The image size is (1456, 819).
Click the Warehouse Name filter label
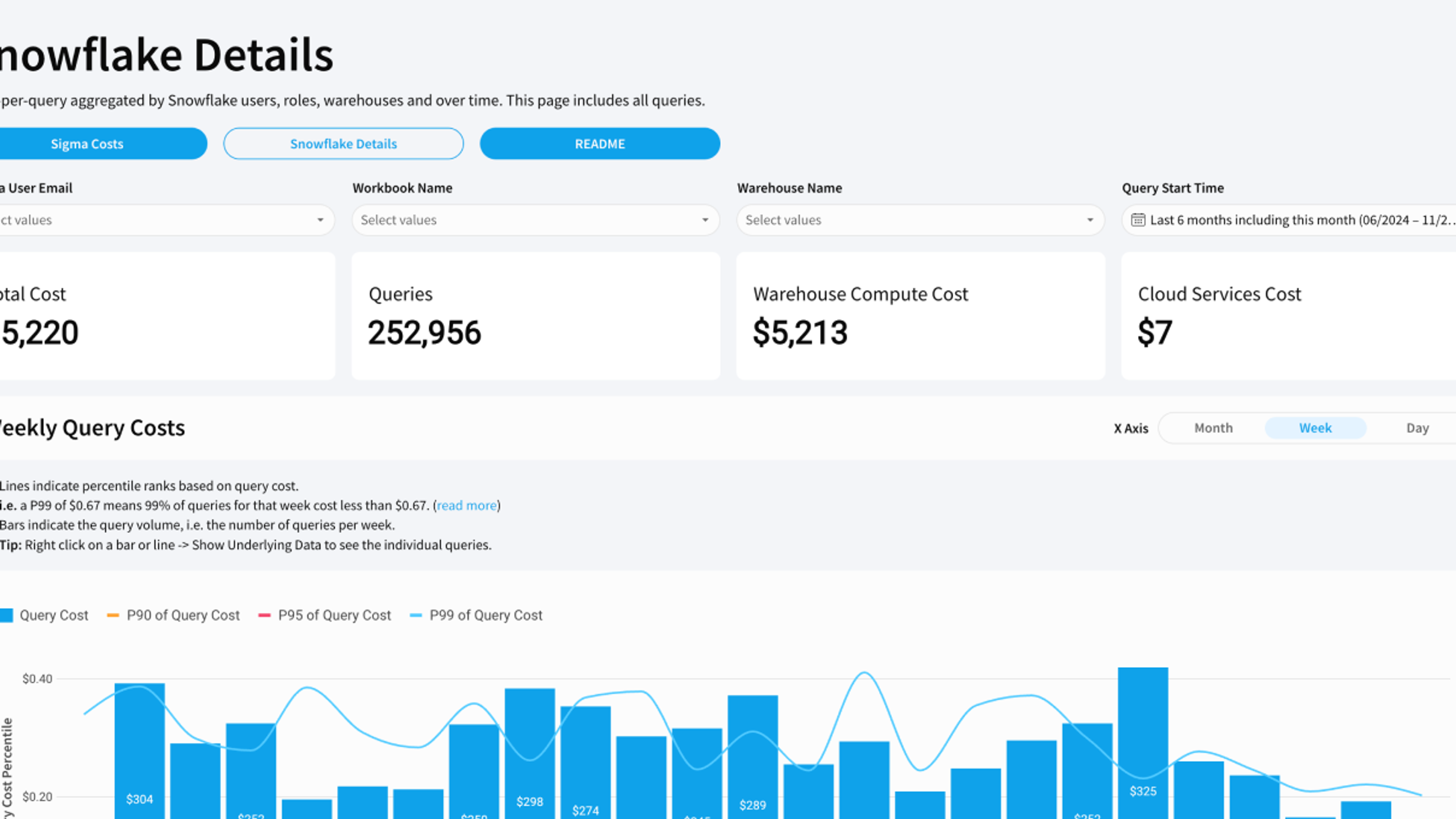click(x=789, y=188)
